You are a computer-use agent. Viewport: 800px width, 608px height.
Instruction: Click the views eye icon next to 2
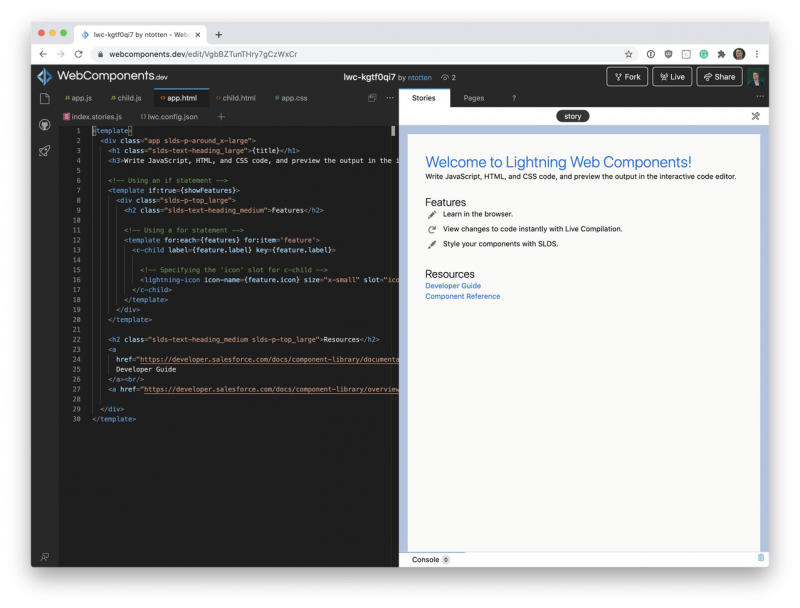pyautogui.click(x=445, y=78)
